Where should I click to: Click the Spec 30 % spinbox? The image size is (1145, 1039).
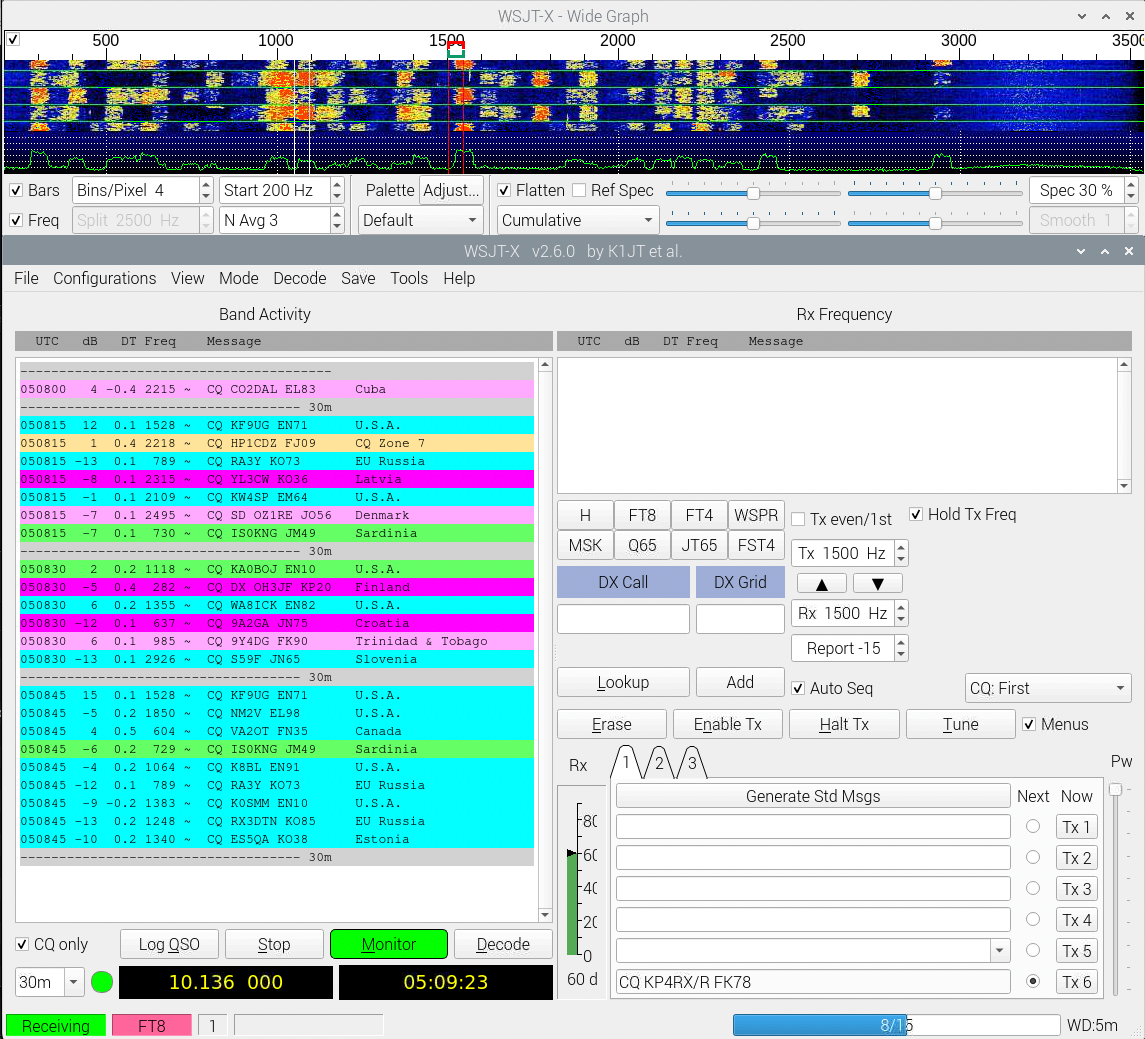coord(1083,191)
